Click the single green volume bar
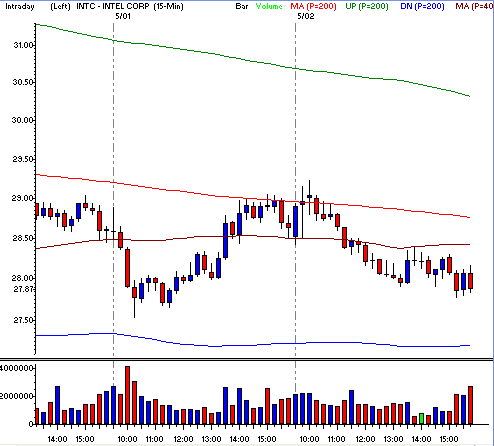 421,419
